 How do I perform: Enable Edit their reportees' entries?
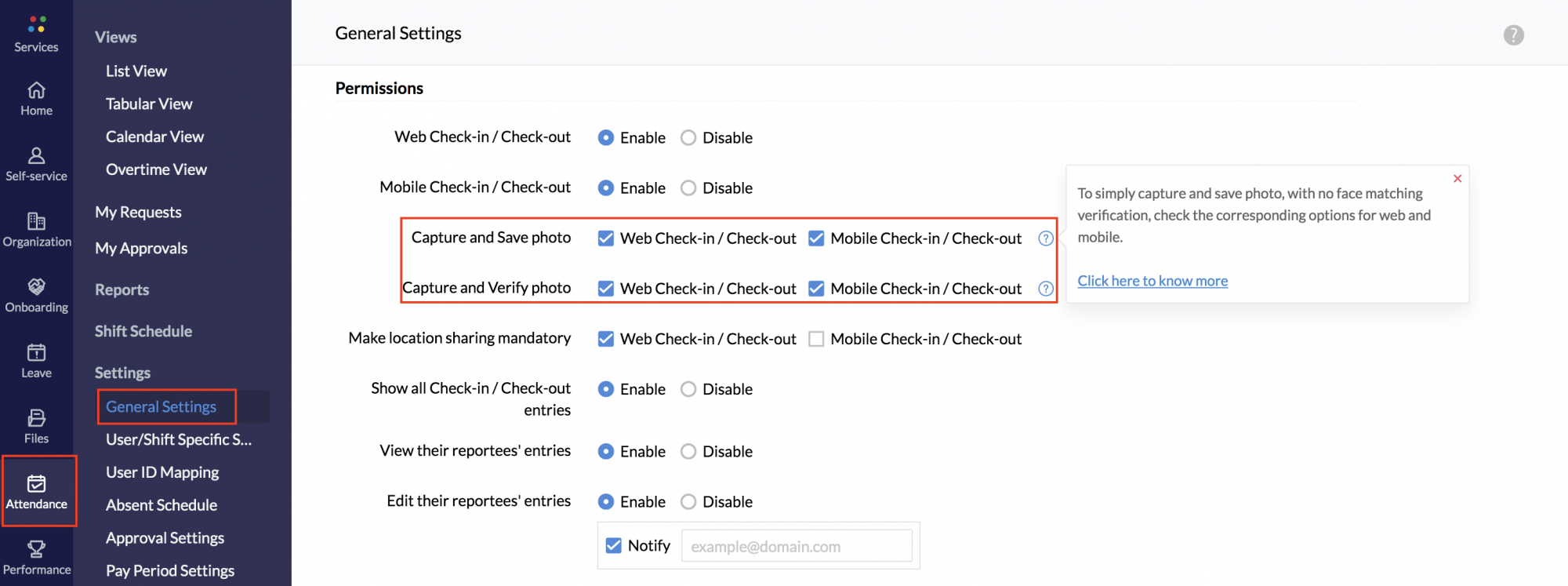pos(605,502)
